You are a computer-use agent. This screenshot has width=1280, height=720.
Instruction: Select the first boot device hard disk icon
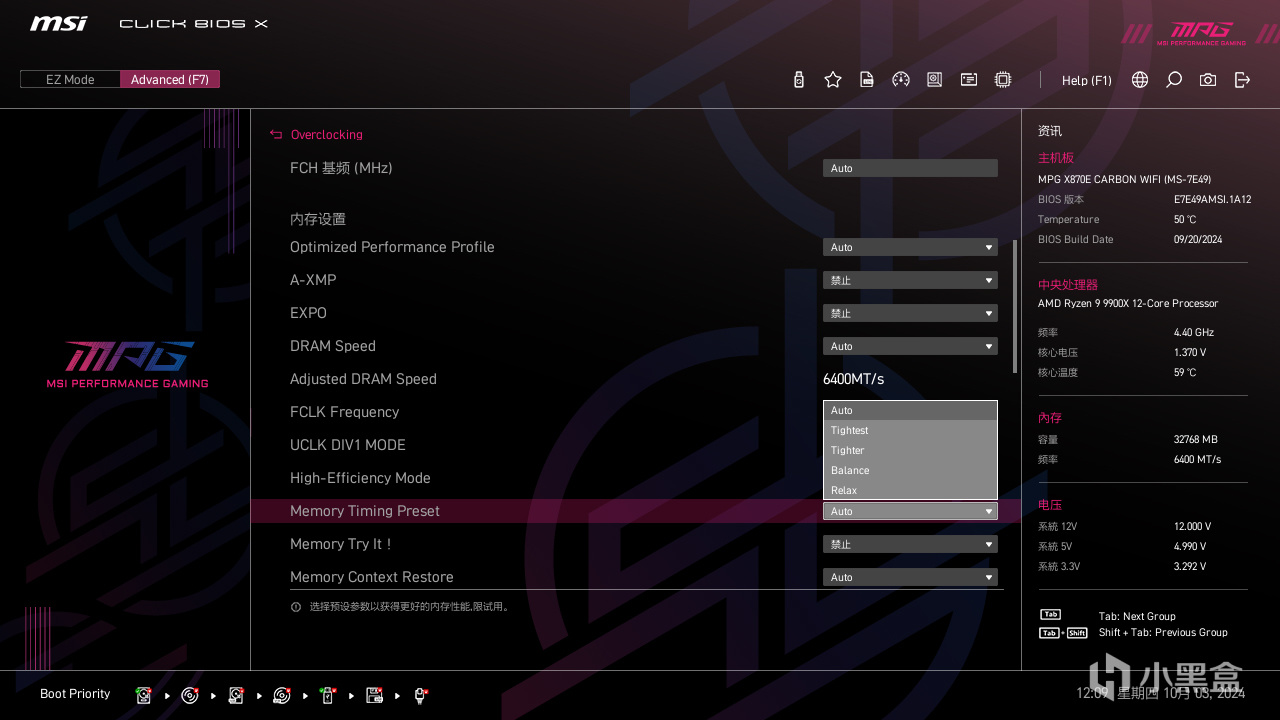click(144, 695)
